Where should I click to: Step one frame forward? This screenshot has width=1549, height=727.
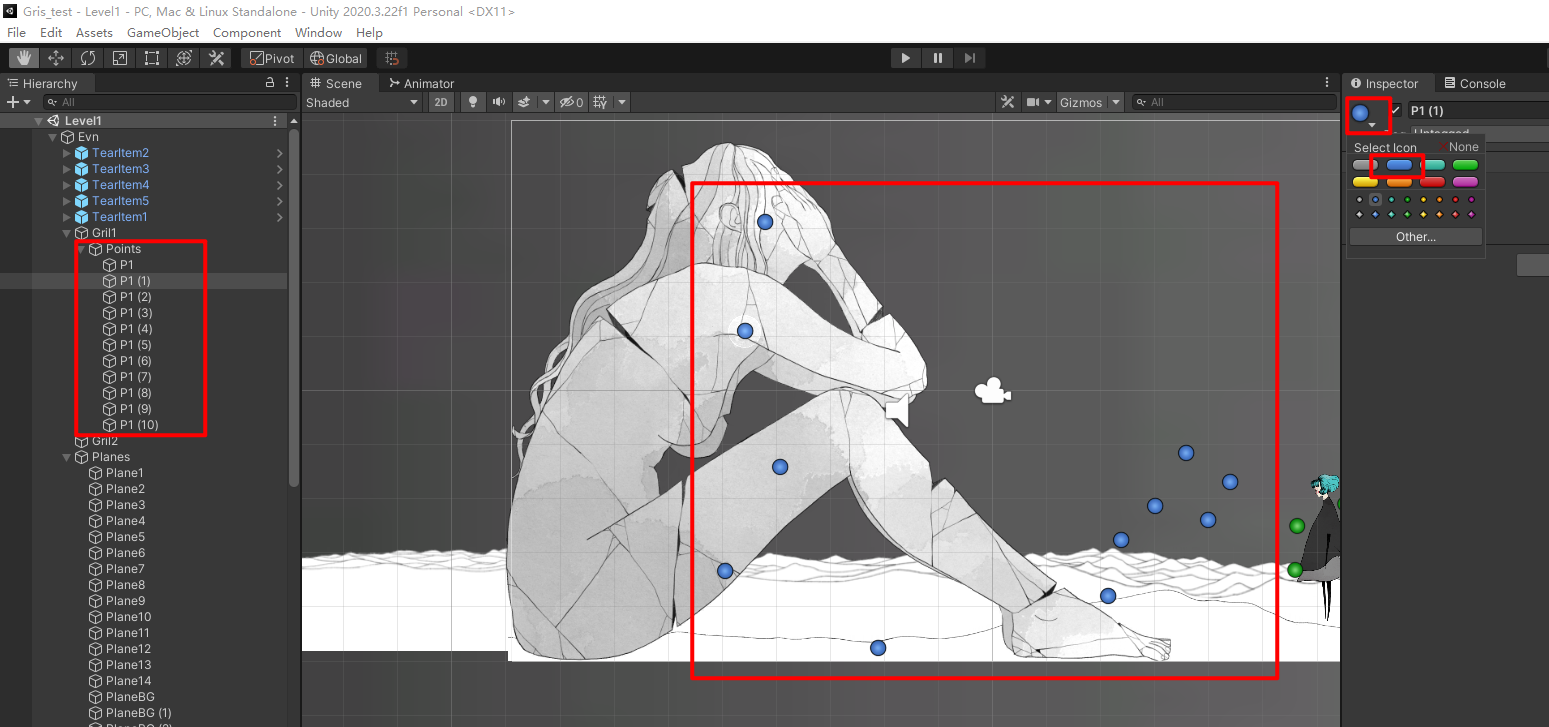coord(969,58)
